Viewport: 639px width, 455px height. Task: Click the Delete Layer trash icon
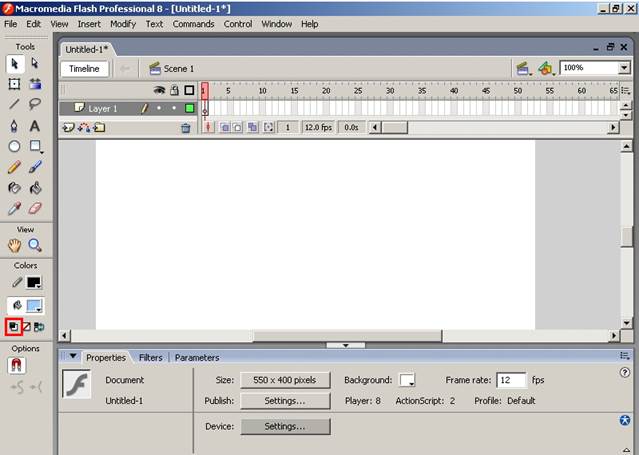tap(186, 128)
